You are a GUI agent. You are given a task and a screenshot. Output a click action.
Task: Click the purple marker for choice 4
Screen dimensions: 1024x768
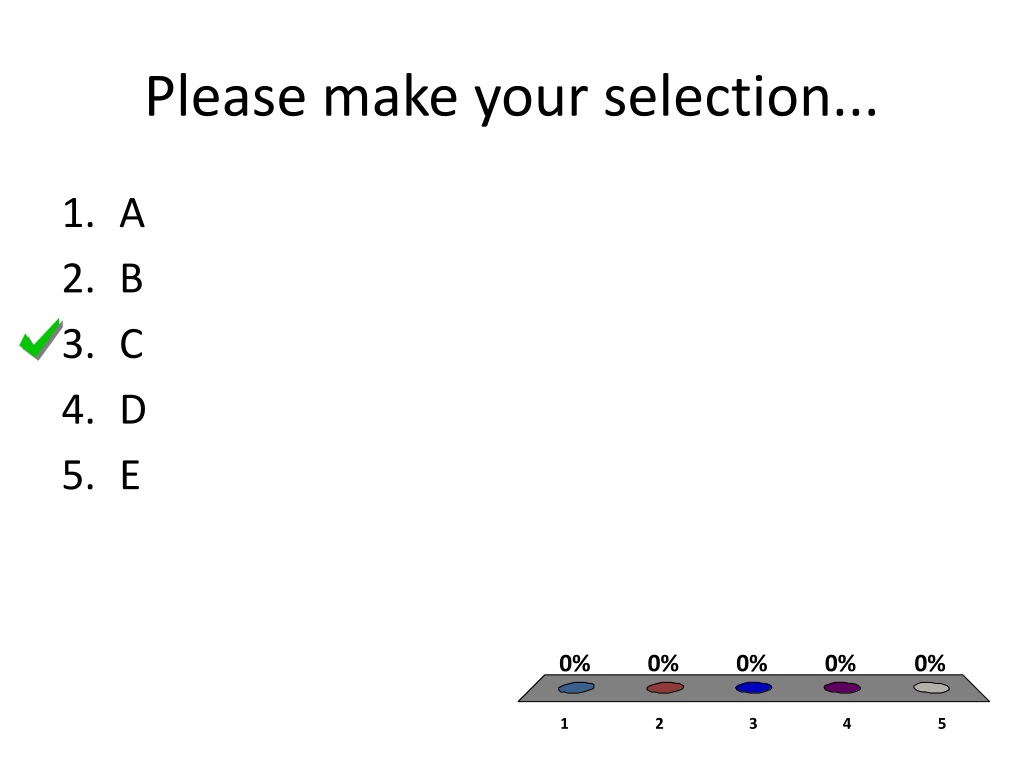pyautogui.click(x=842, y=688)
